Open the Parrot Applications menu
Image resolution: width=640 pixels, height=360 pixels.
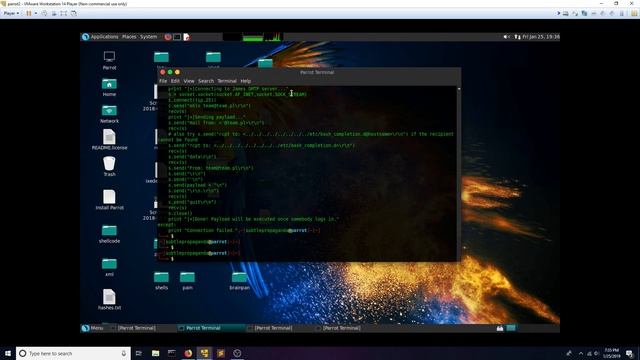coord(100,37)
